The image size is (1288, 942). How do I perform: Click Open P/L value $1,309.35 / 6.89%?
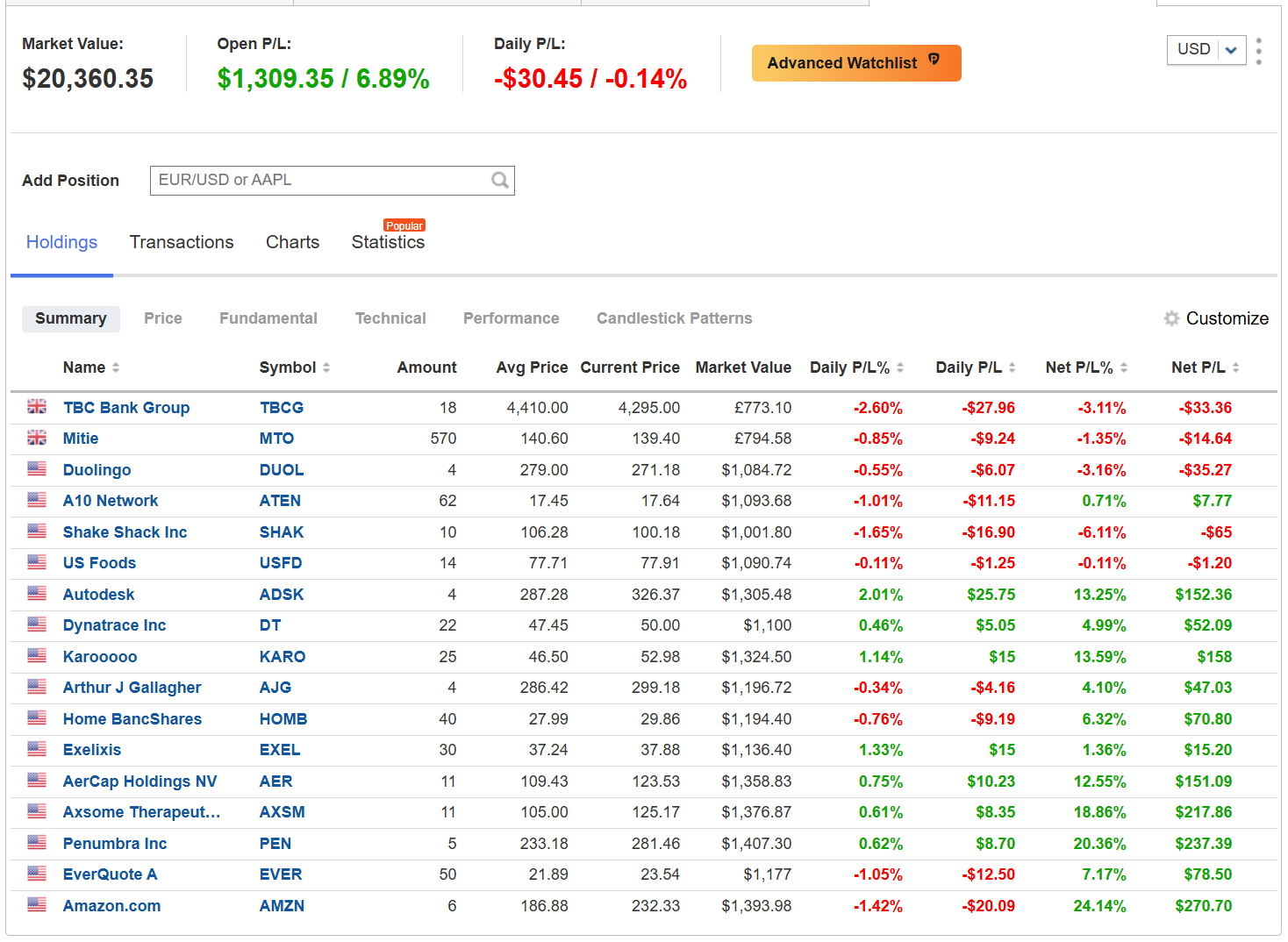coord(323,79)
